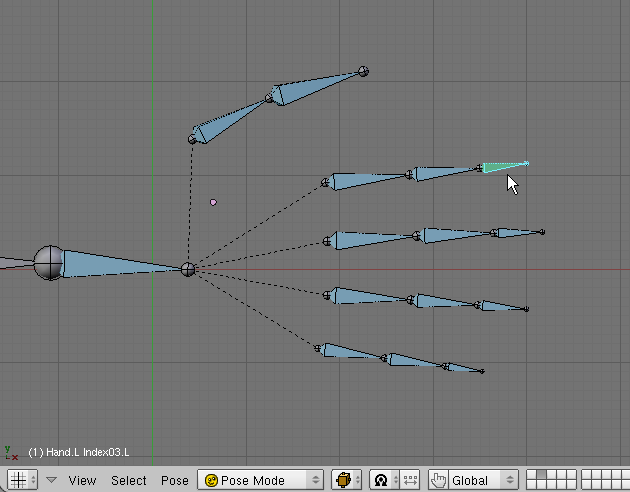This screenshot has width=630, height=492.
Task: Click the large sphere joint at Hand.L root
Action: [x=49, y=263]
